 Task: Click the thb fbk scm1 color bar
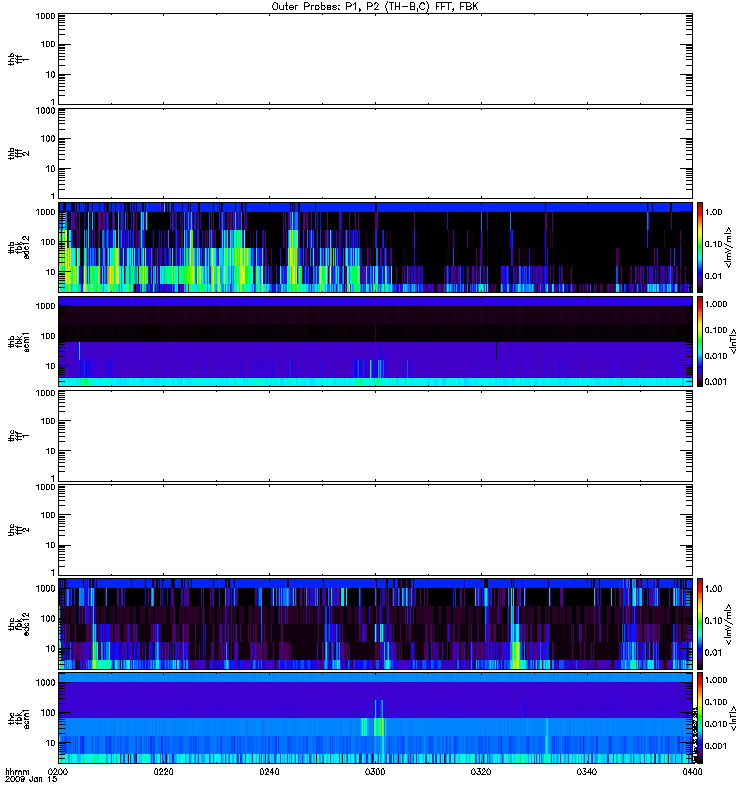(700, 341)
